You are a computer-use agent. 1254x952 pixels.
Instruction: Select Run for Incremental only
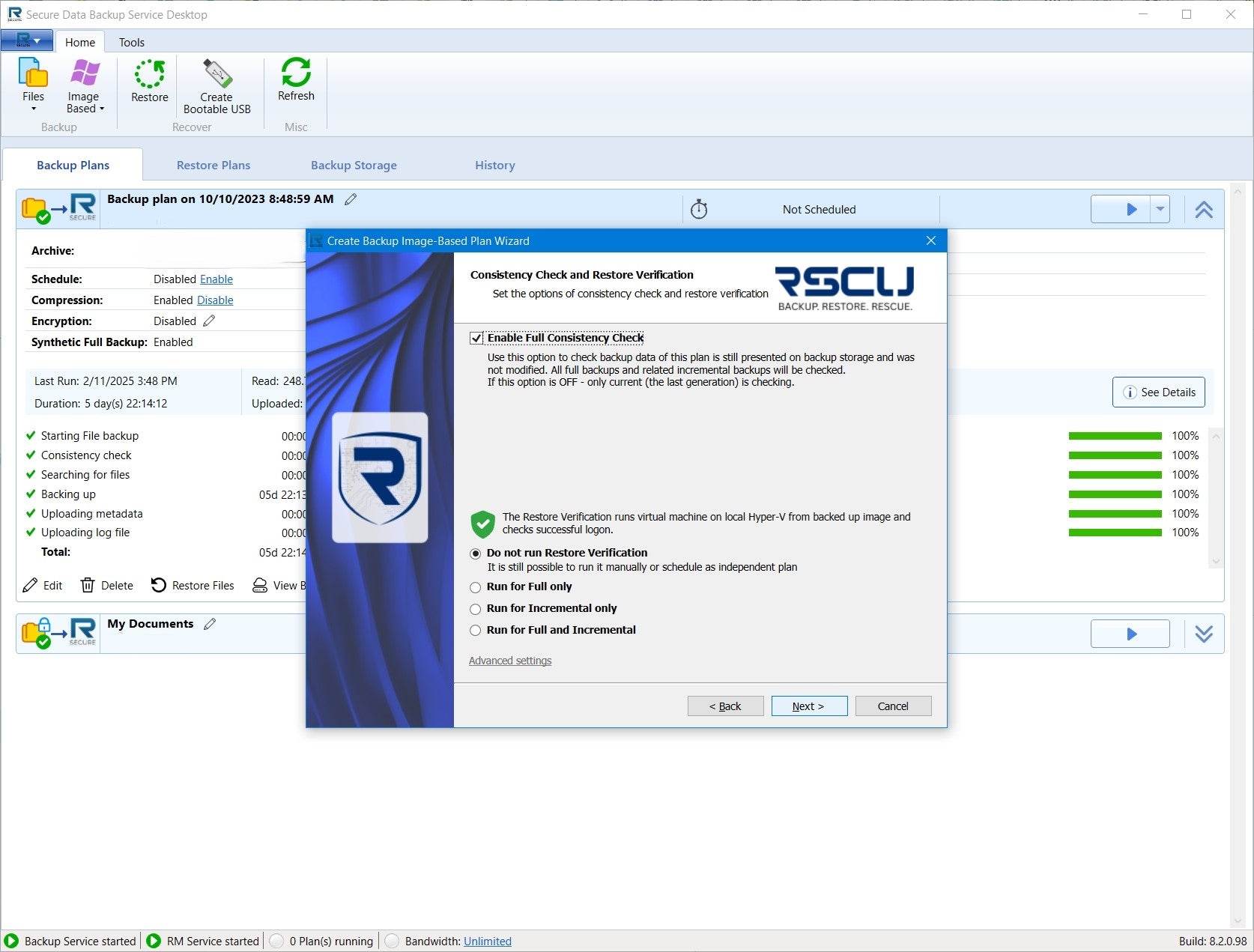[475, 609]
